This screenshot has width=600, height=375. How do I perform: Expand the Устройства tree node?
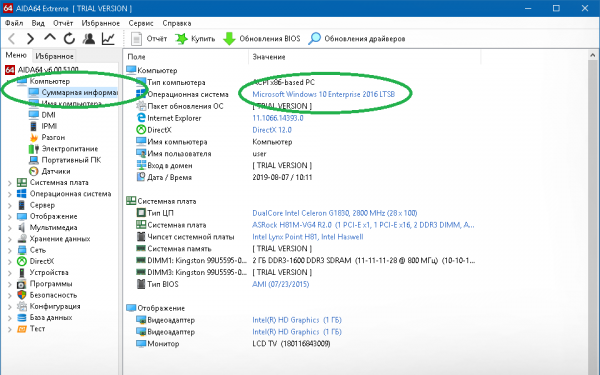(x=10, y=273)
